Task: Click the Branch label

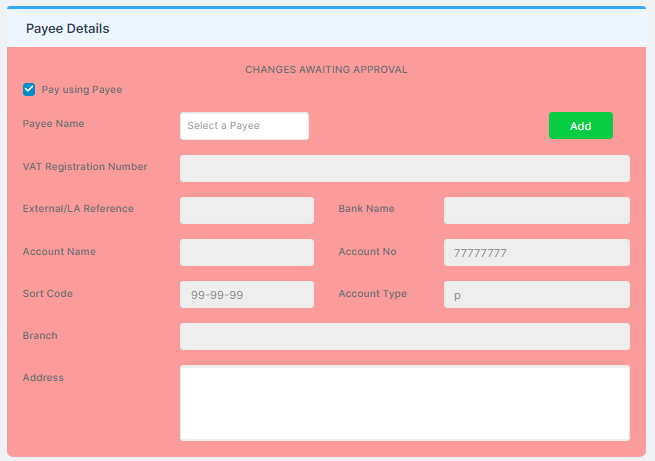Action: click(40, 336)
